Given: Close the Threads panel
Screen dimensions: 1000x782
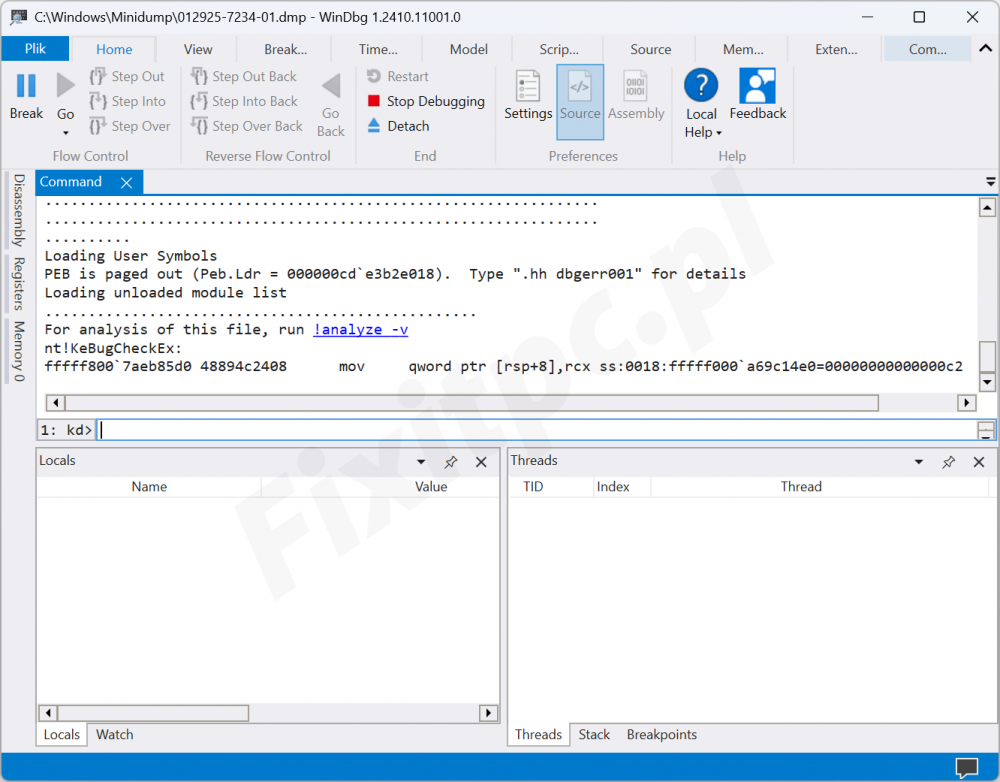Looking at the screenshot, I should coord(979,462).
